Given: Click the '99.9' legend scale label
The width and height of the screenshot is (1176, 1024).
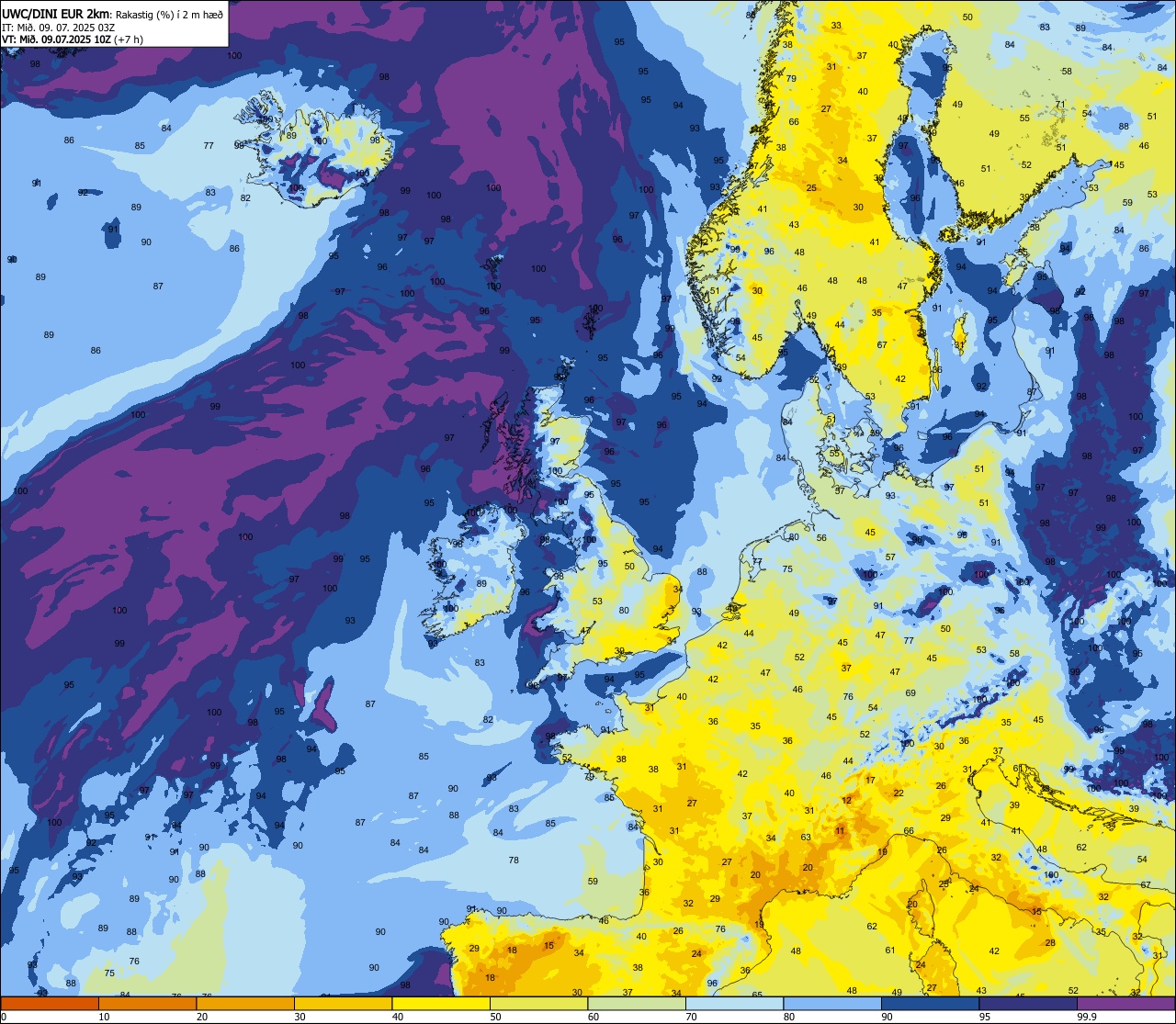Looking at the screenshot, I should click(x=1086, y=1017).
